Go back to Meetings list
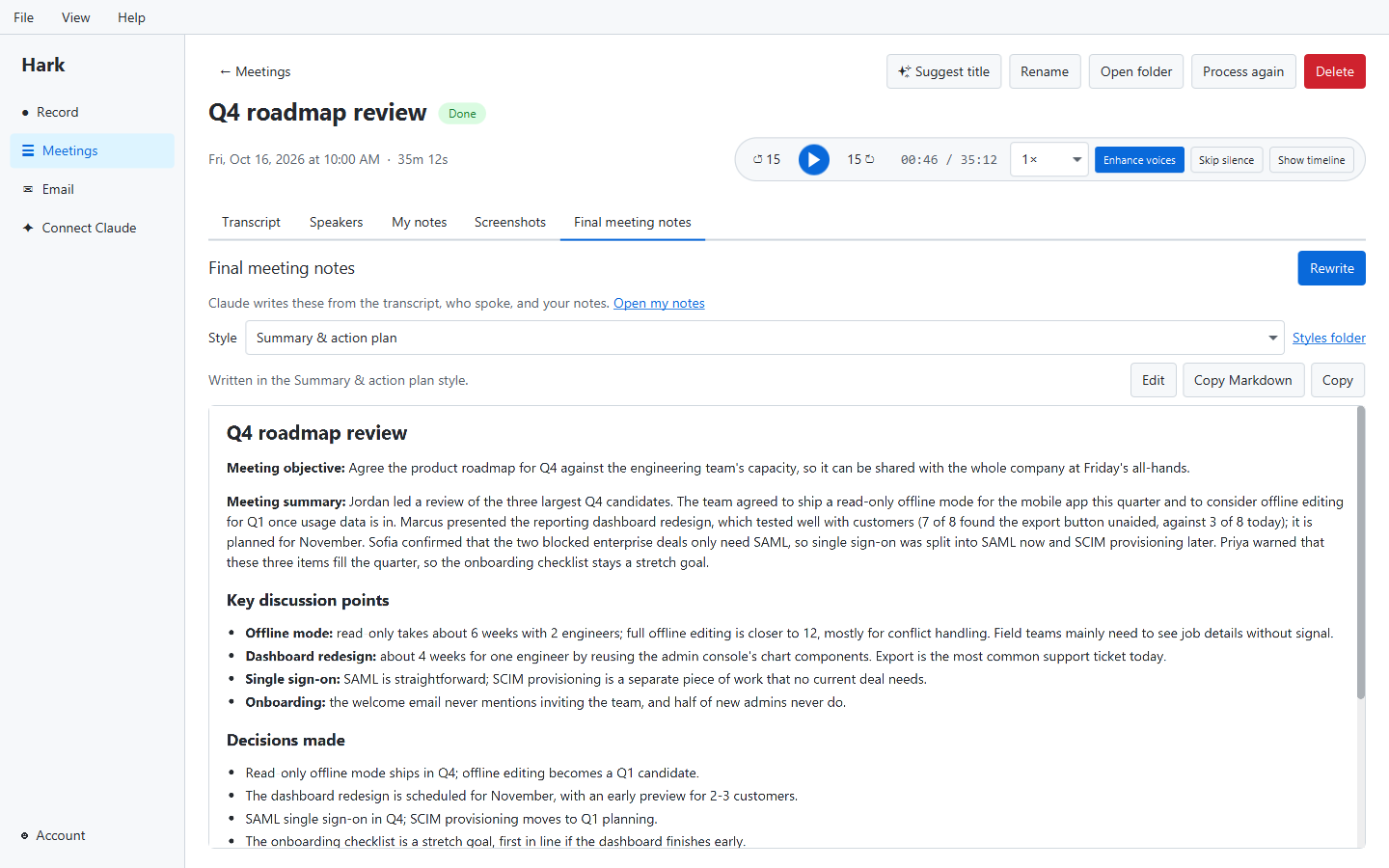The width and height of the screenshot is (1389, 868). (255, 71)
